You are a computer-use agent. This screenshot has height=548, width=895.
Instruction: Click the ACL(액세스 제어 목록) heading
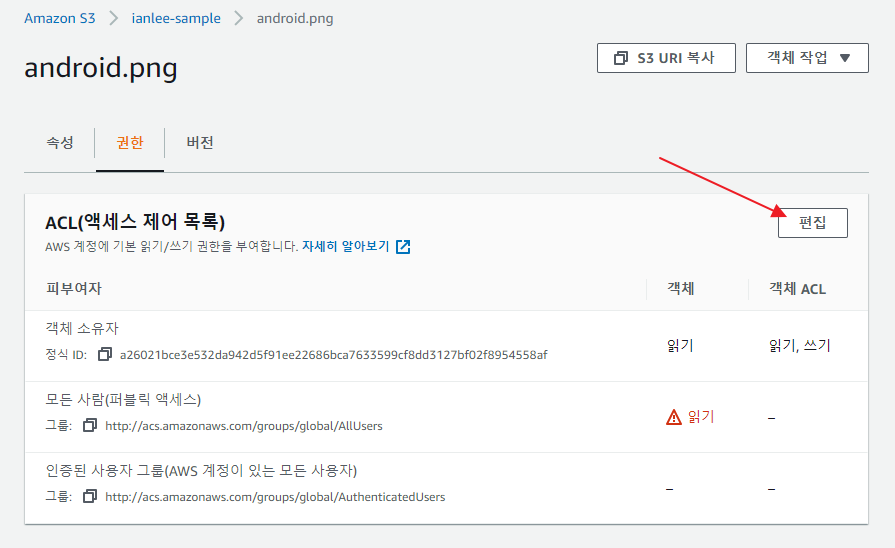click(x=135, y=221)
